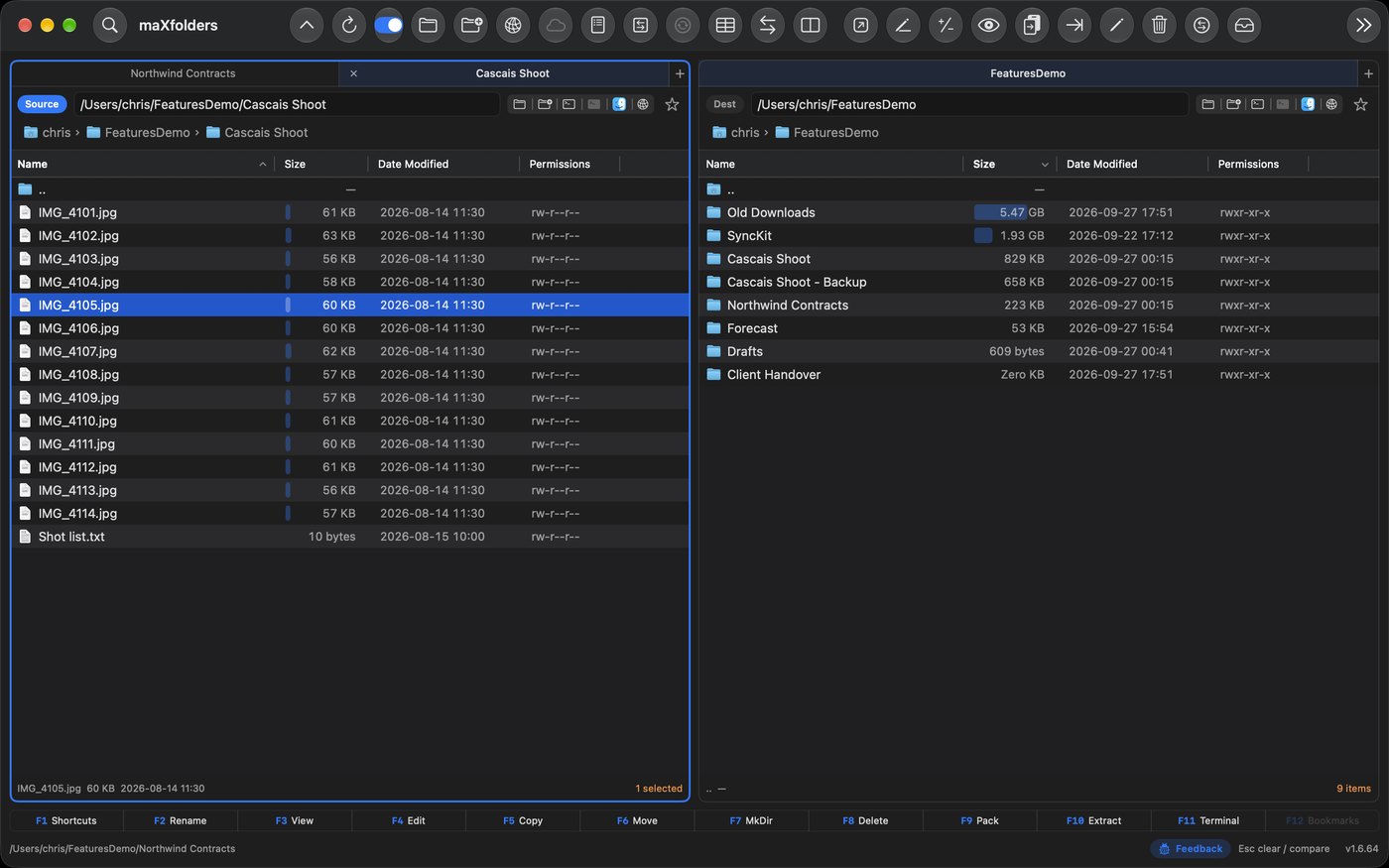
Task: Click the right pane path input field
Action: click(969, 104)
